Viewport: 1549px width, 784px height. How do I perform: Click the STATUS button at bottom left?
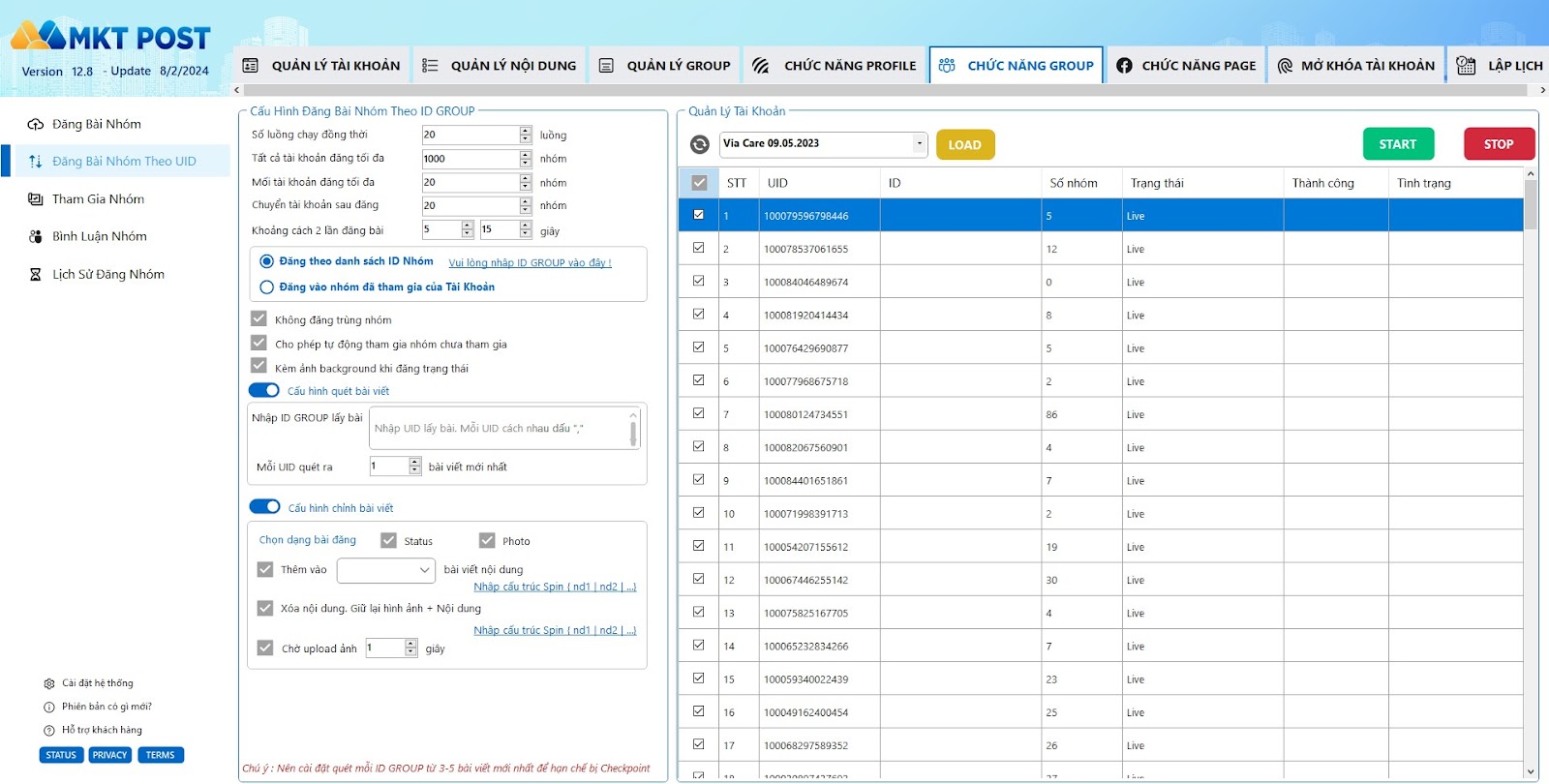pyautogui.click(x=61, y=755)
